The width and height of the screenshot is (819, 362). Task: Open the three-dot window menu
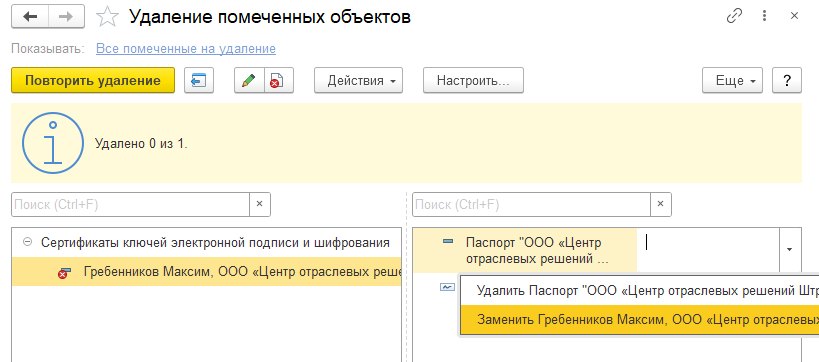pyautogui.click(x=765, y=17)
